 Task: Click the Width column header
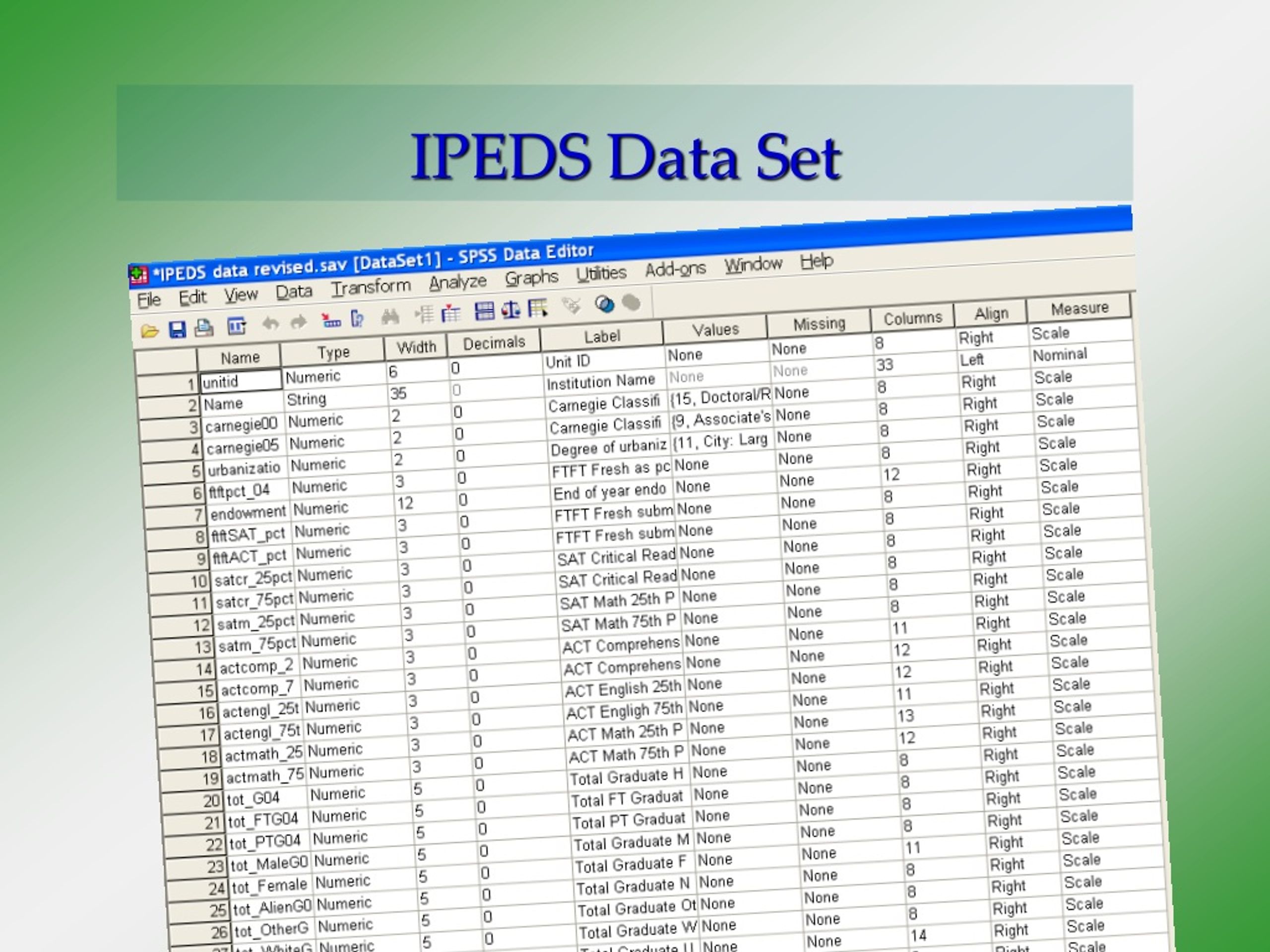point(416,348)
